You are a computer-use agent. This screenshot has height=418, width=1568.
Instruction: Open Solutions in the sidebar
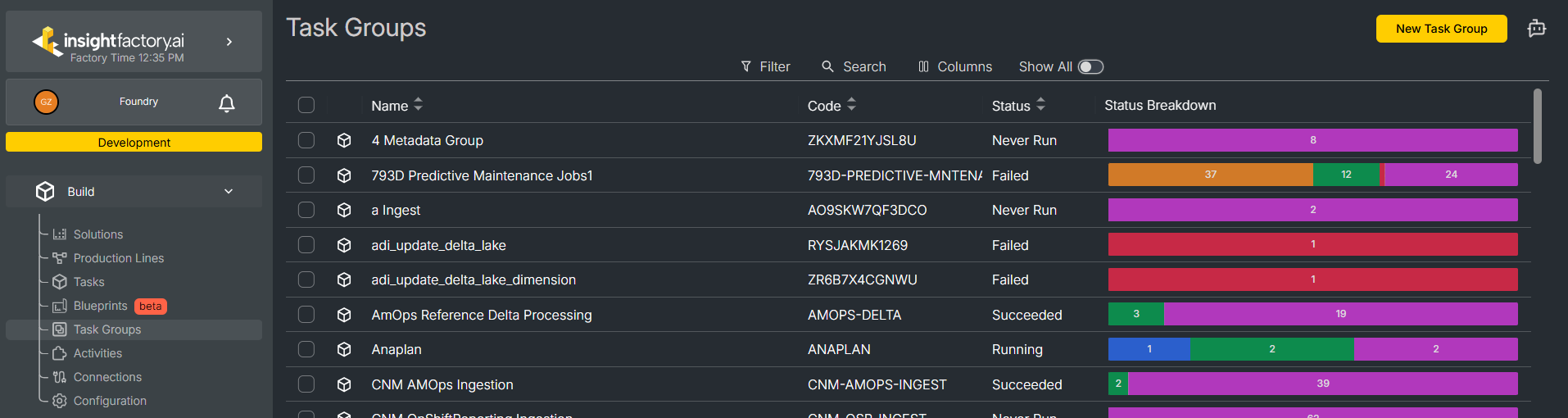click(98, 234)
